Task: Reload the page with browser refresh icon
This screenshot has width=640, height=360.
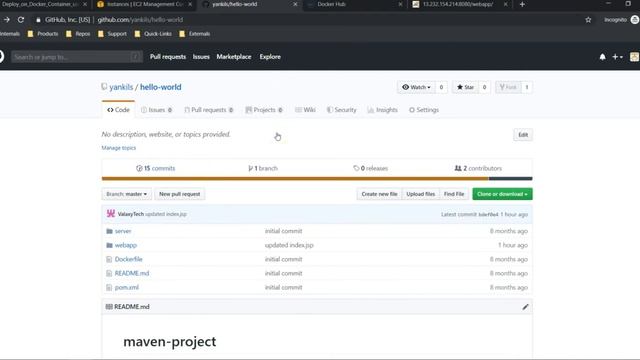Action: coord(21,20)
